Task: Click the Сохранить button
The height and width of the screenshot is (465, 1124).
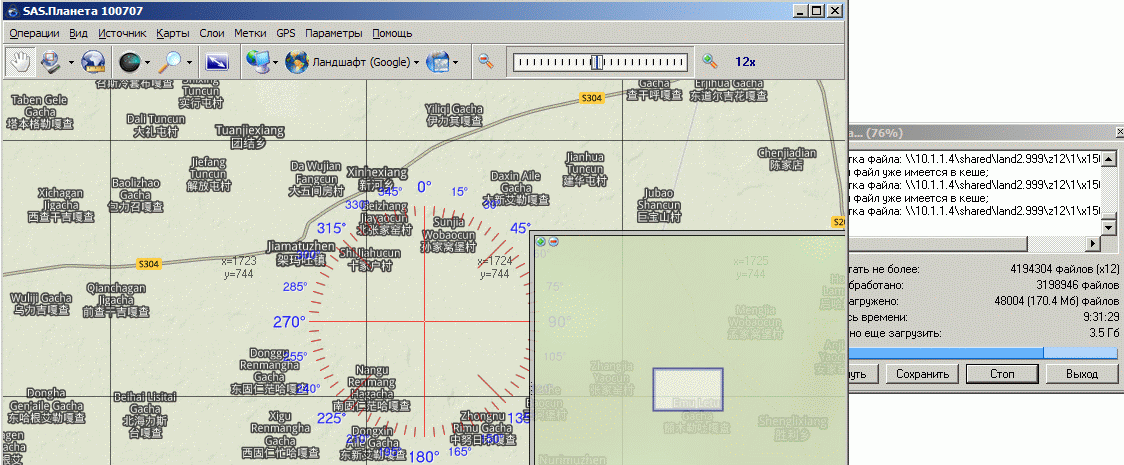Action: [x=922, y=374]
